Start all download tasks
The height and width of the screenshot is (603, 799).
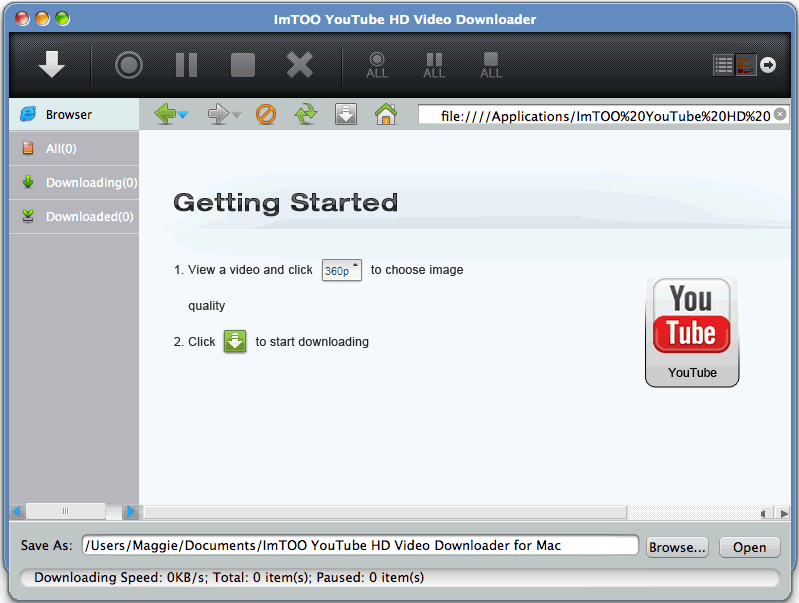click(377, 66)
